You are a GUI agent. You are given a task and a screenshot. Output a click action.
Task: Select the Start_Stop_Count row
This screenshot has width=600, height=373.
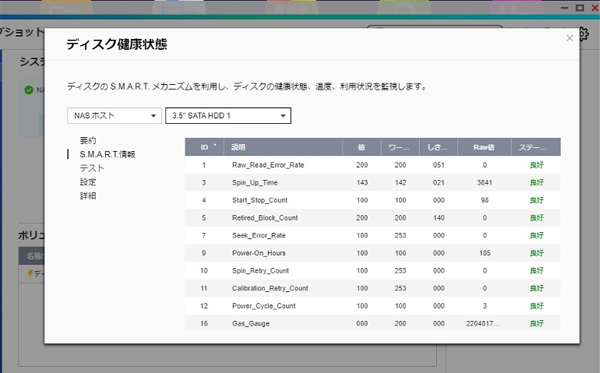[x=373, y=200]
